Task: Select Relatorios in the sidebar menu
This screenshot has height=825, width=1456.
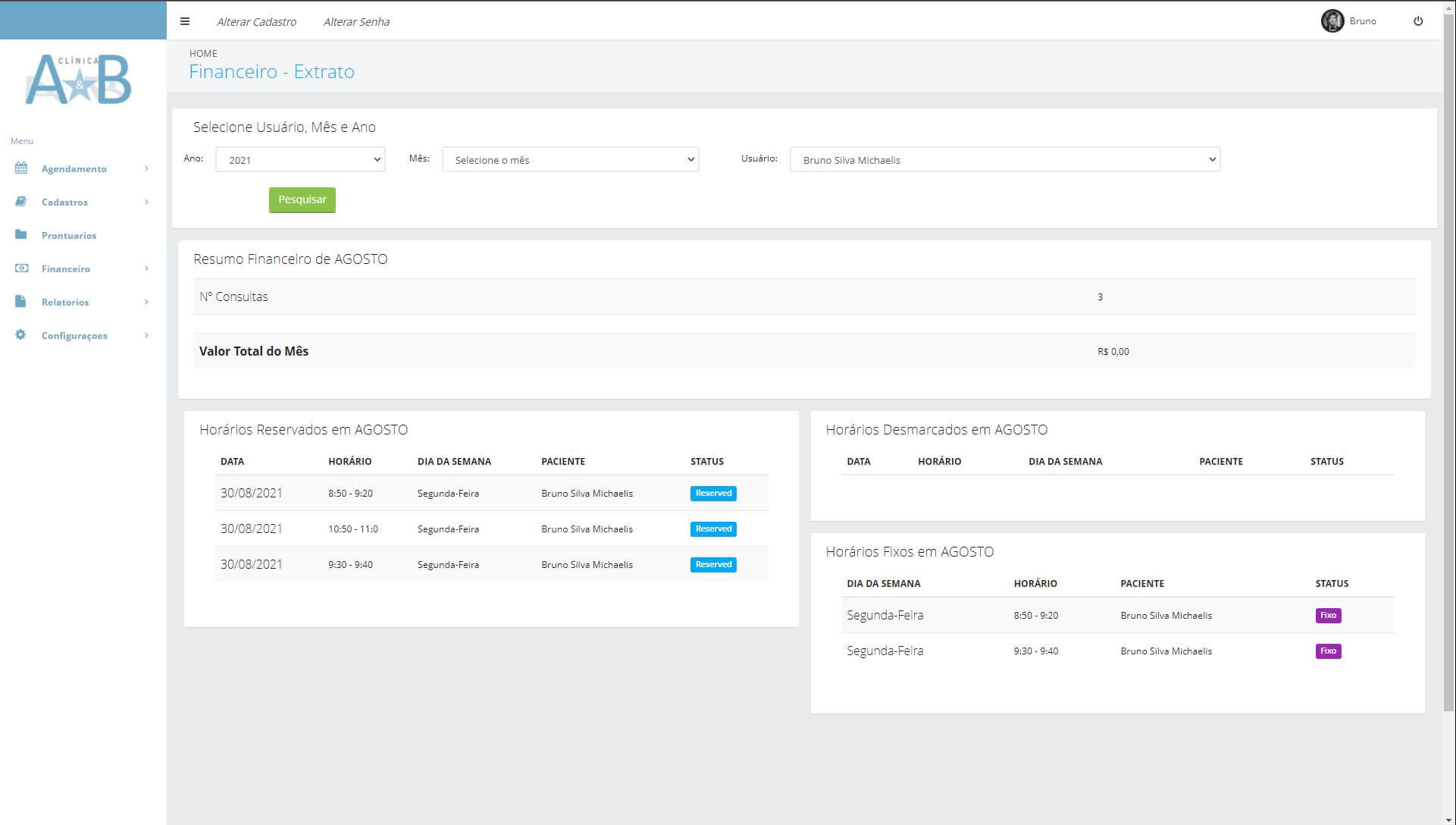Action: (65, 302)
